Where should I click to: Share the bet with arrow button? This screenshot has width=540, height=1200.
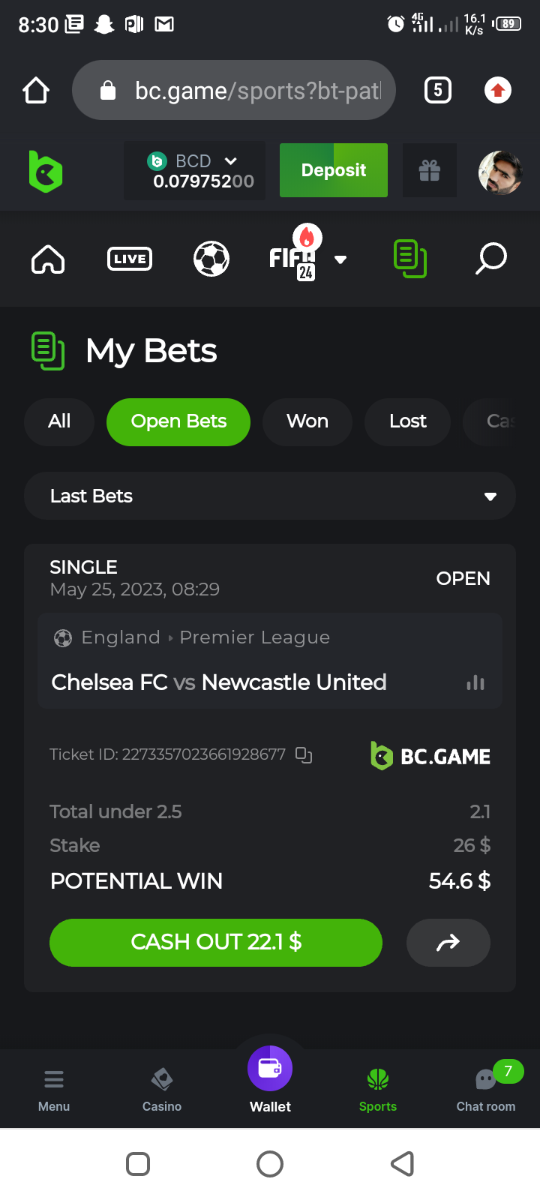(x=448, y=942)
